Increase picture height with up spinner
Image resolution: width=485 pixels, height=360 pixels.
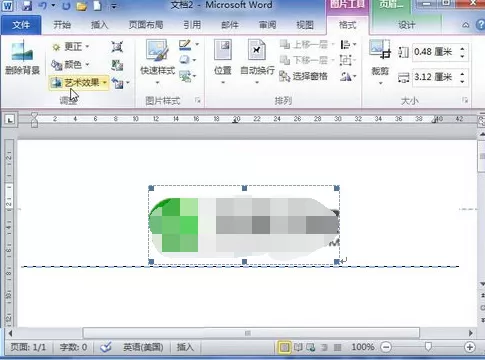(462, 49)
